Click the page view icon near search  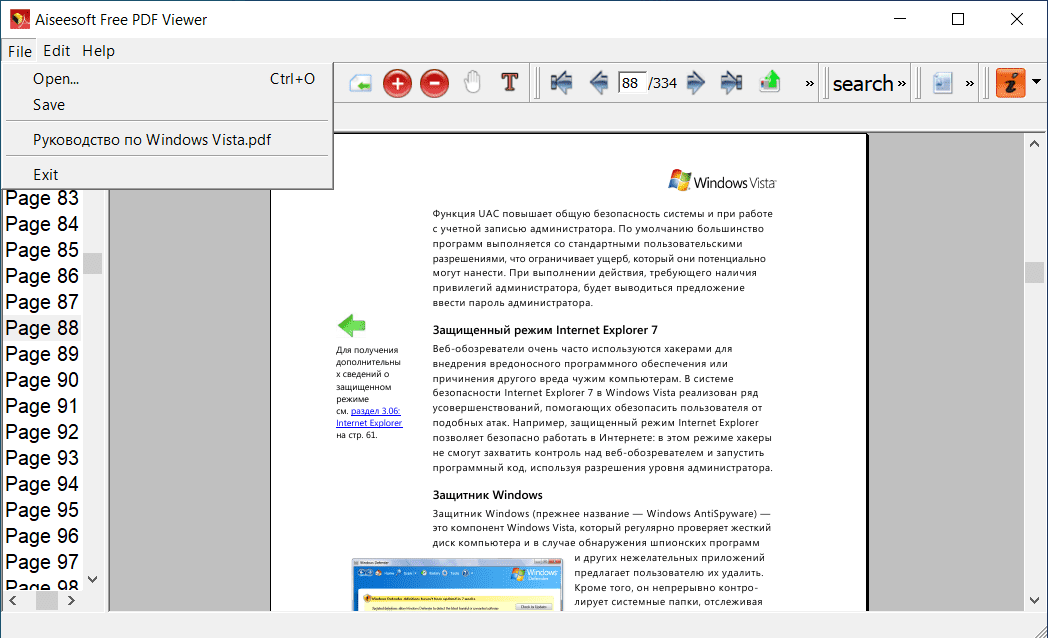point(942,83)
